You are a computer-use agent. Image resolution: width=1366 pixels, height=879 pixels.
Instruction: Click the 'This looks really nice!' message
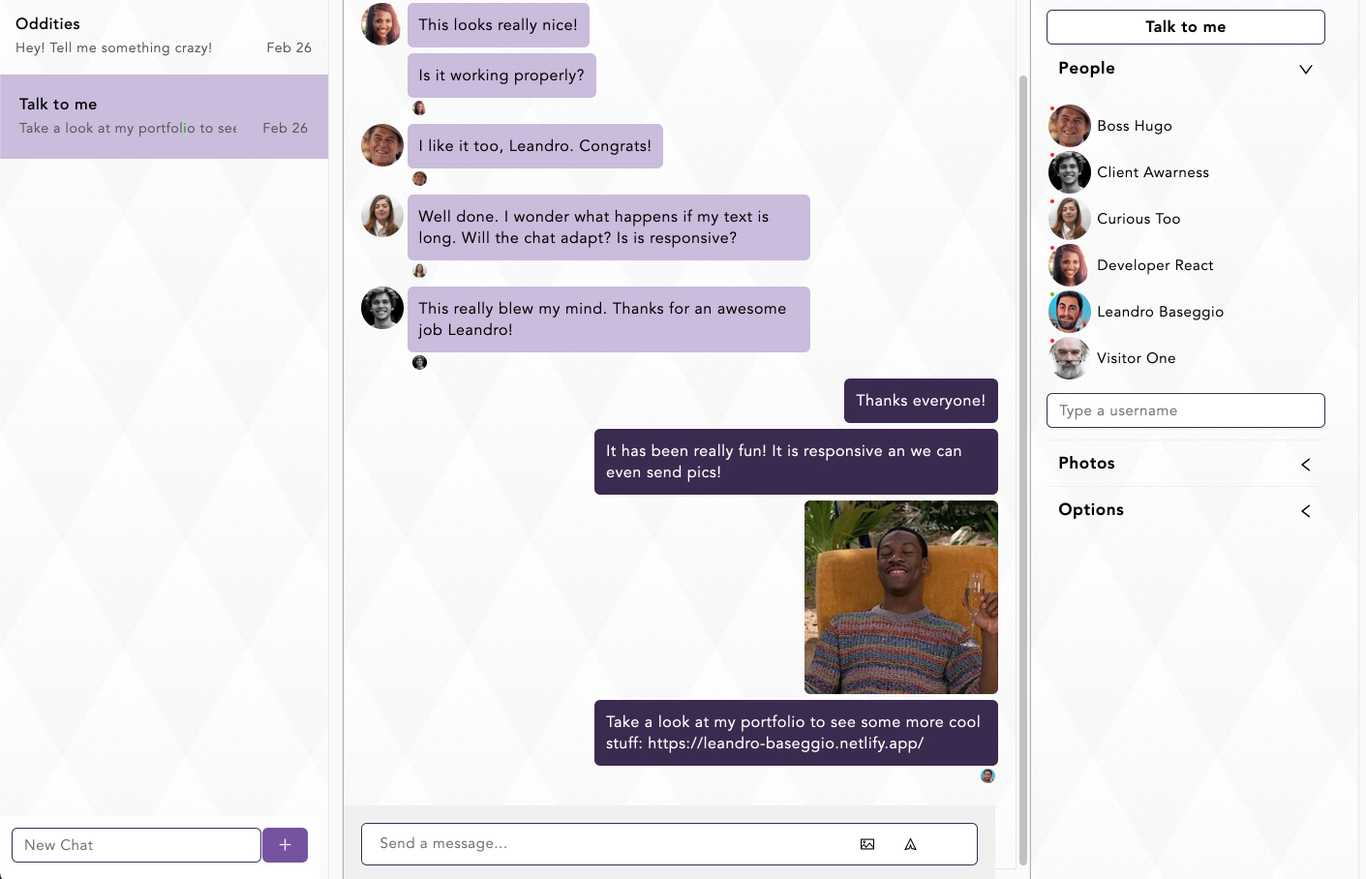pos(498,25)
